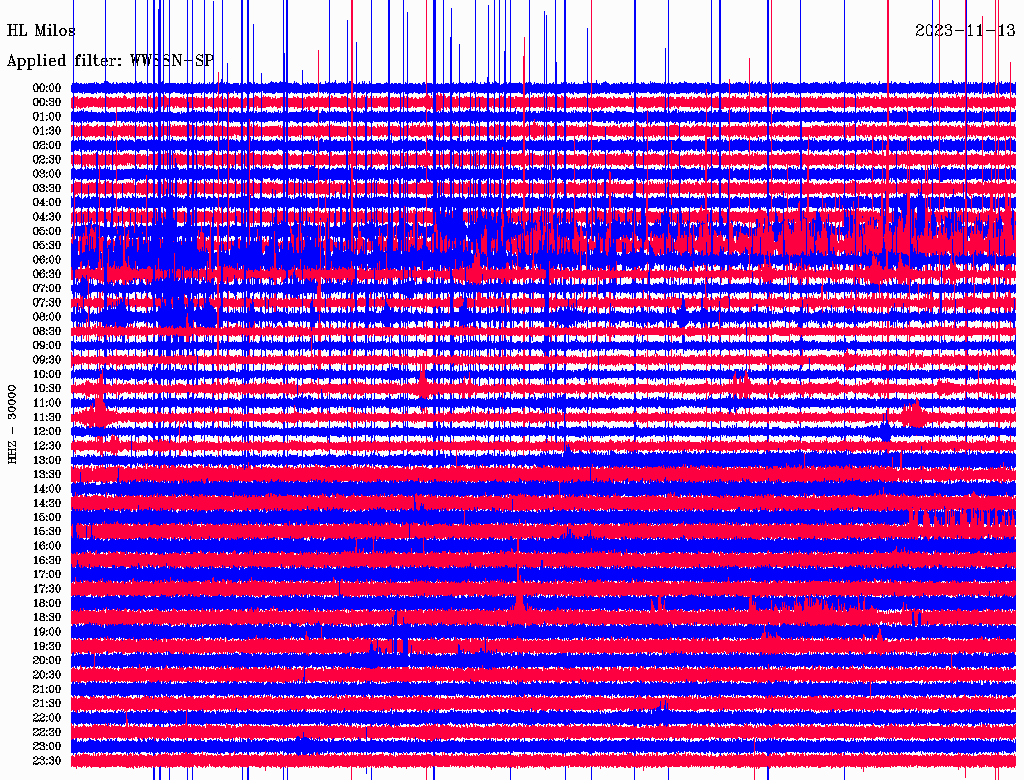Select the 01:00 time label
The image size is (1024, 780).
(x=47, y=116)
